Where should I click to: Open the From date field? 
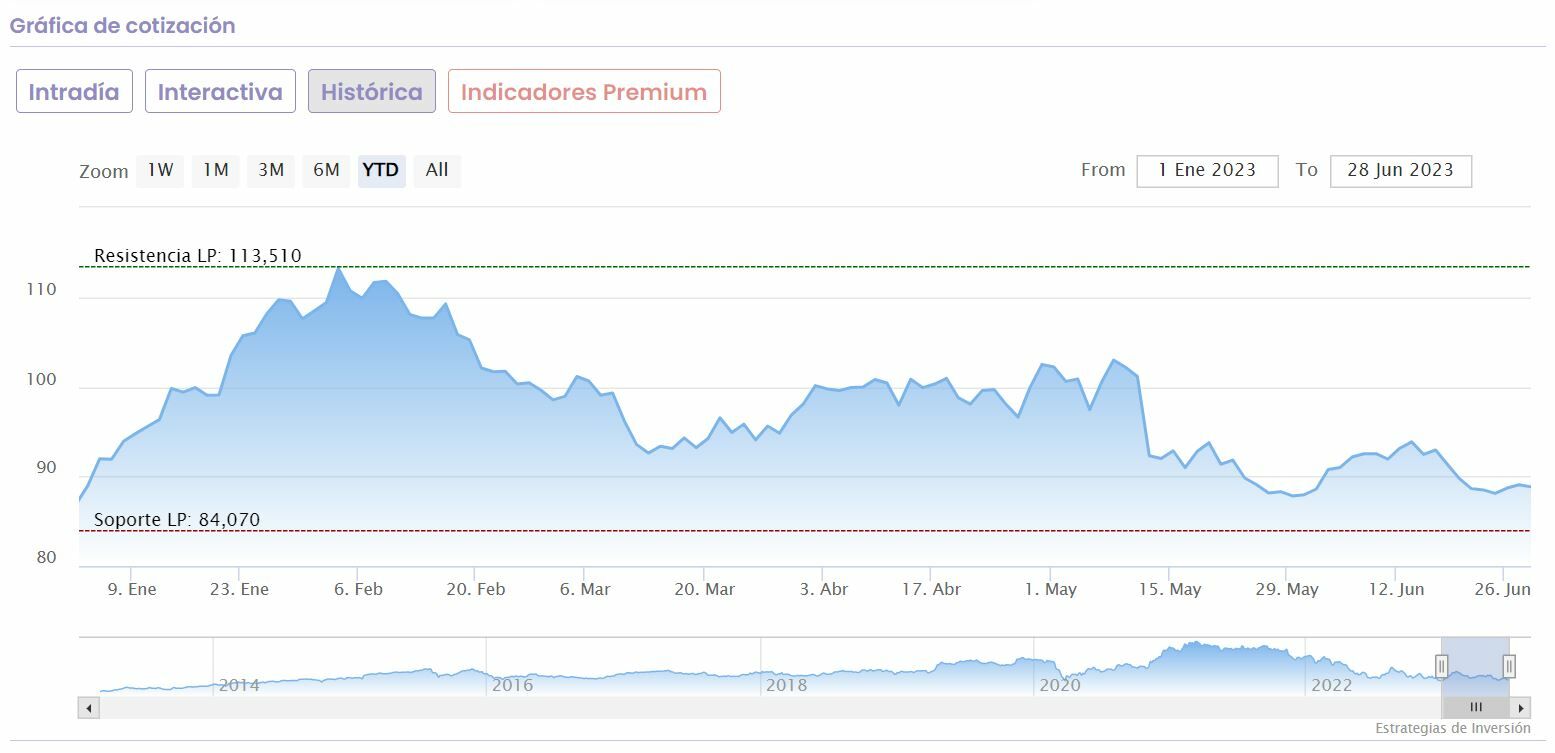coord(1207,170)
